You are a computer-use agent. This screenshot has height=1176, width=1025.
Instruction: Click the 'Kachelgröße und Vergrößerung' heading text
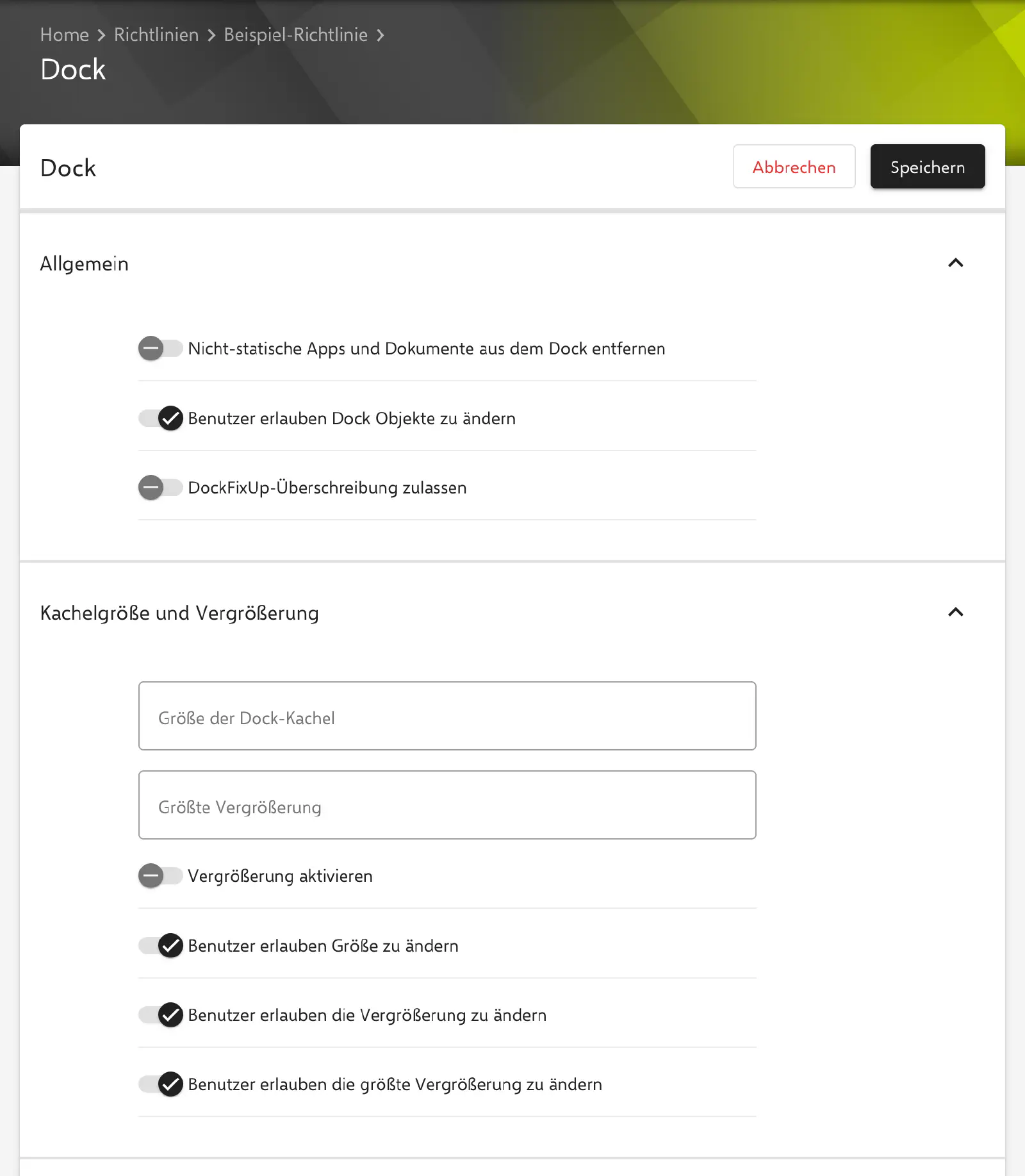tap(179, 613)
